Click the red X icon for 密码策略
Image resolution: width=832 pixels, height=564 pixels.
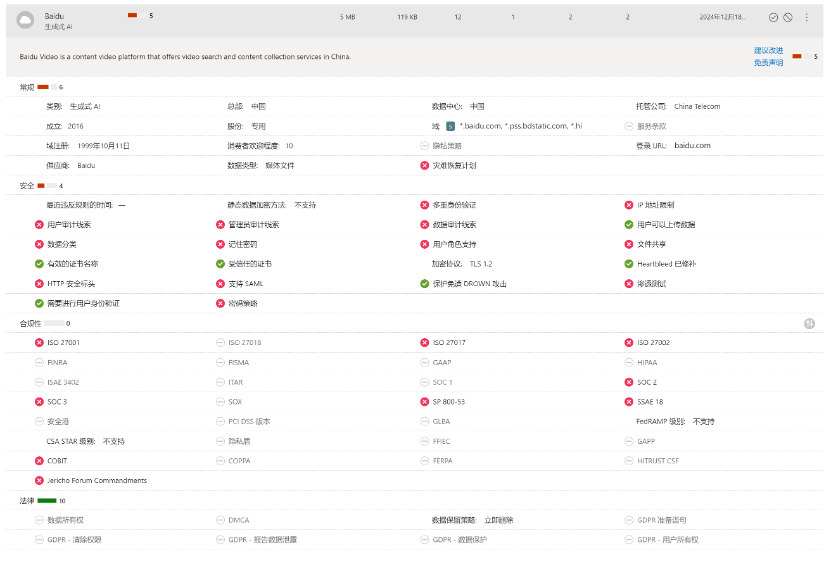coord(220,303)
